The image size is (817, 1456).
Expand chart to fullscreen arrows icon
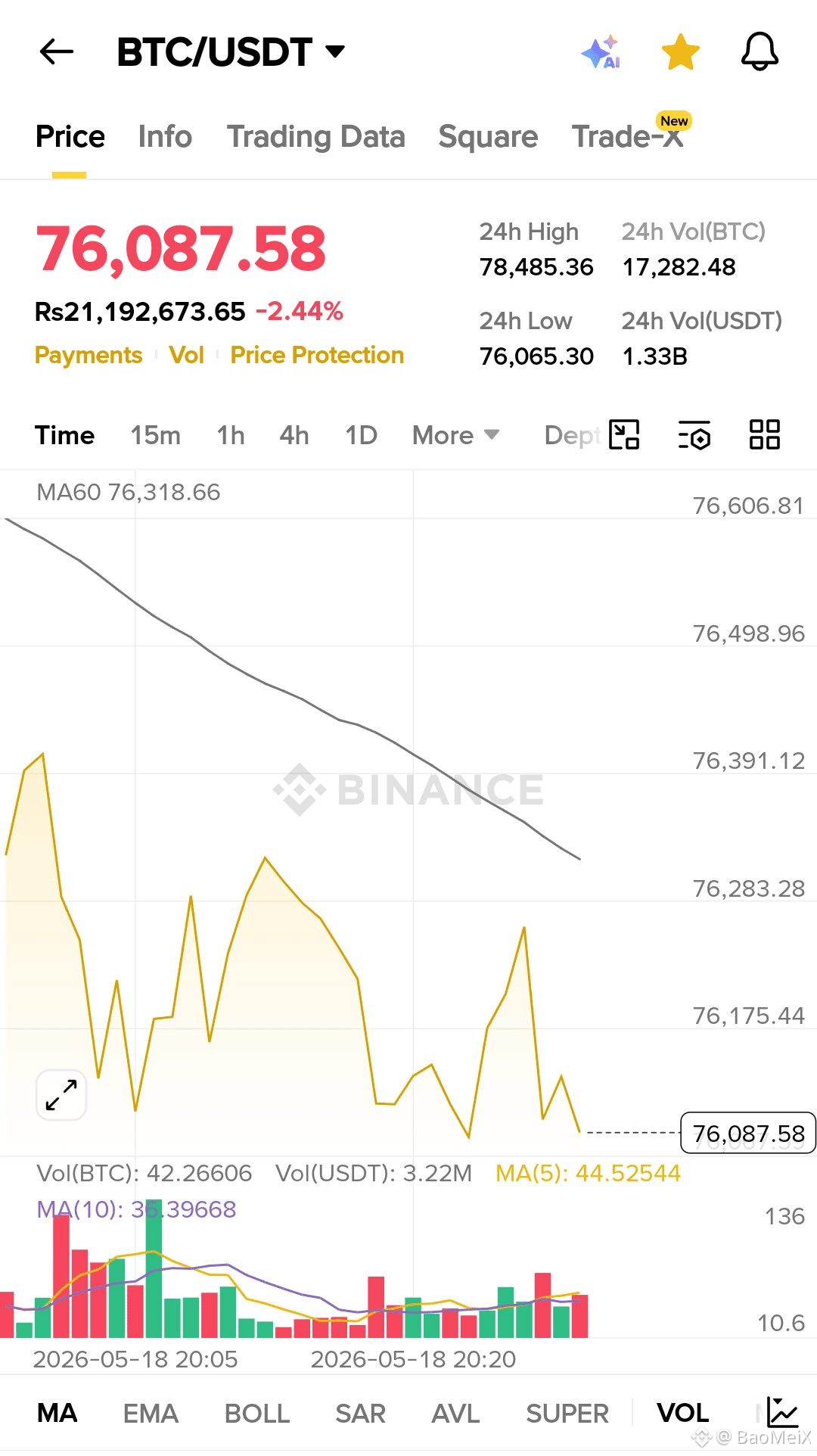[61, 1095]
